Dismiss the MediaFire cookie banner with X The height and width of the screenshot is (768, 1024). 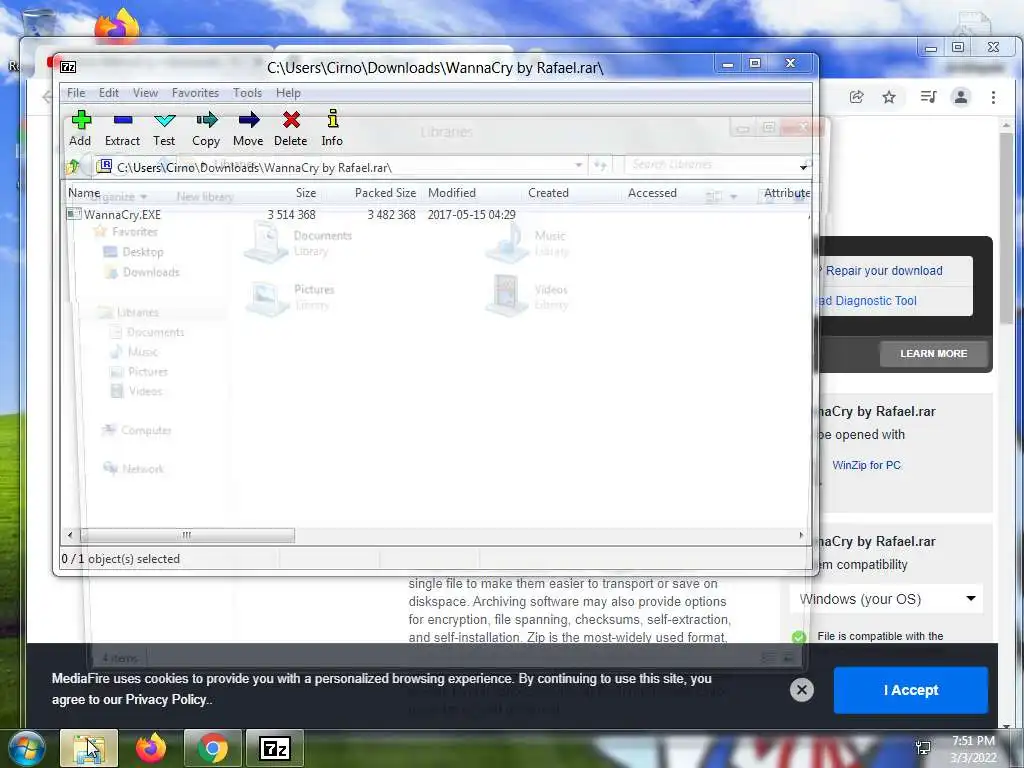coord(801,690)
